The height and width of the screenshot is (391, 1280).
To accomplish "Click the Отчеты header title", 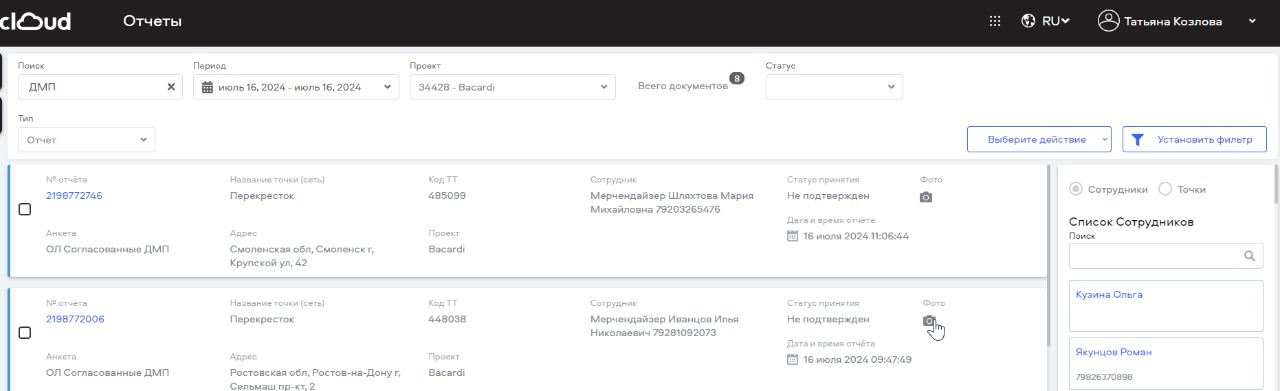I will (x=152, y=21).
